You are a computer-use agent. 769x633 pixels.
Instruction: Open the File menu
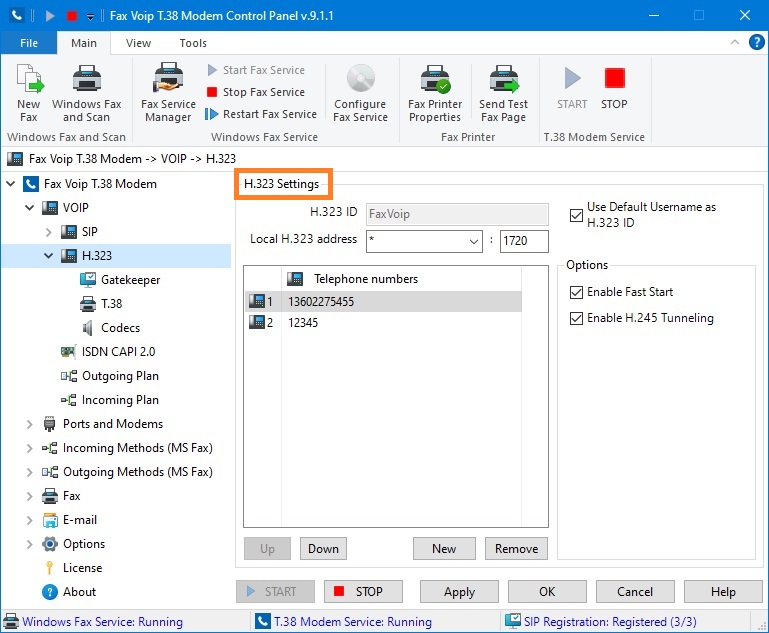tap(29, 43)
